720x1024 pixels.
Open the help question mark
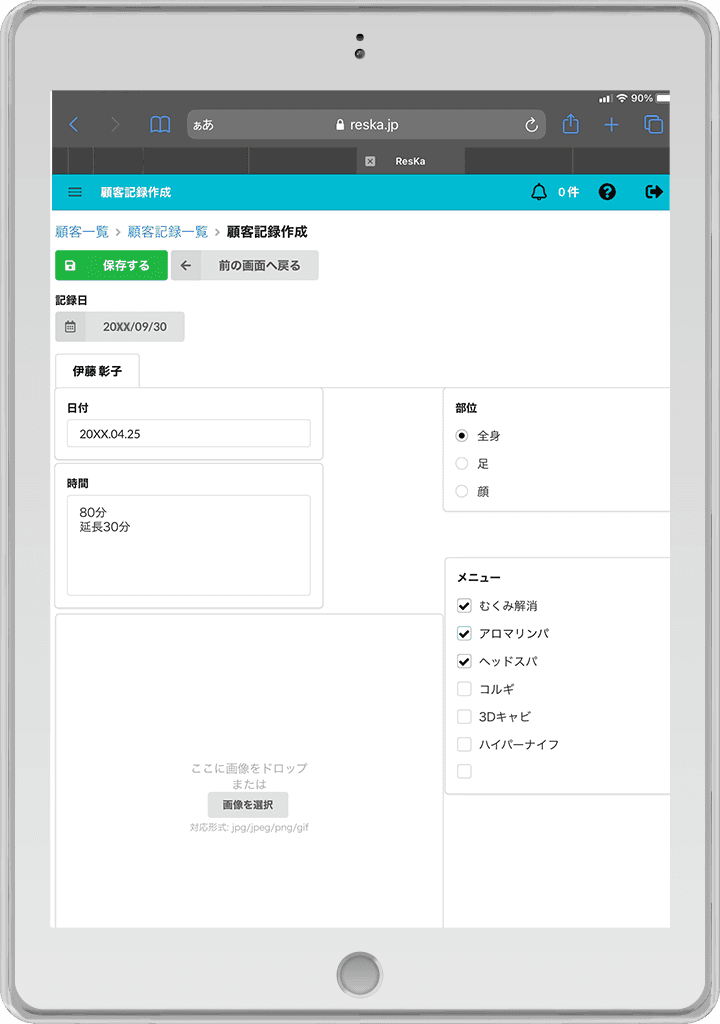[x=607, y=192]
